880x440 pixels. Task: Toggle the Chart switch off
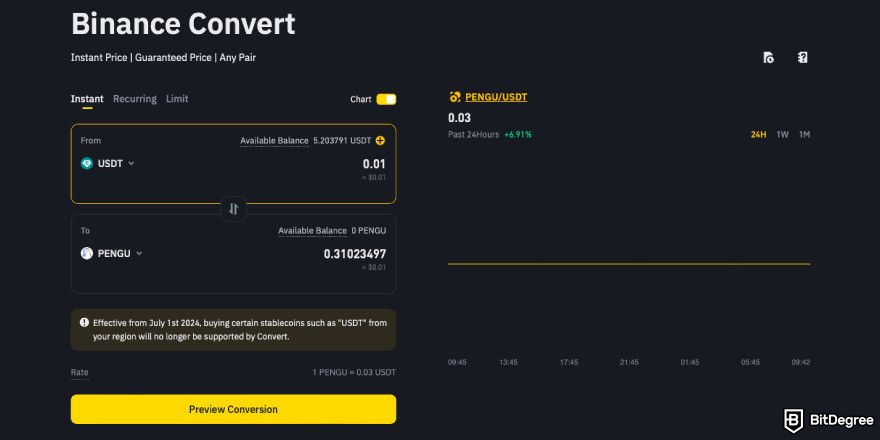click(x=386, y=99)
